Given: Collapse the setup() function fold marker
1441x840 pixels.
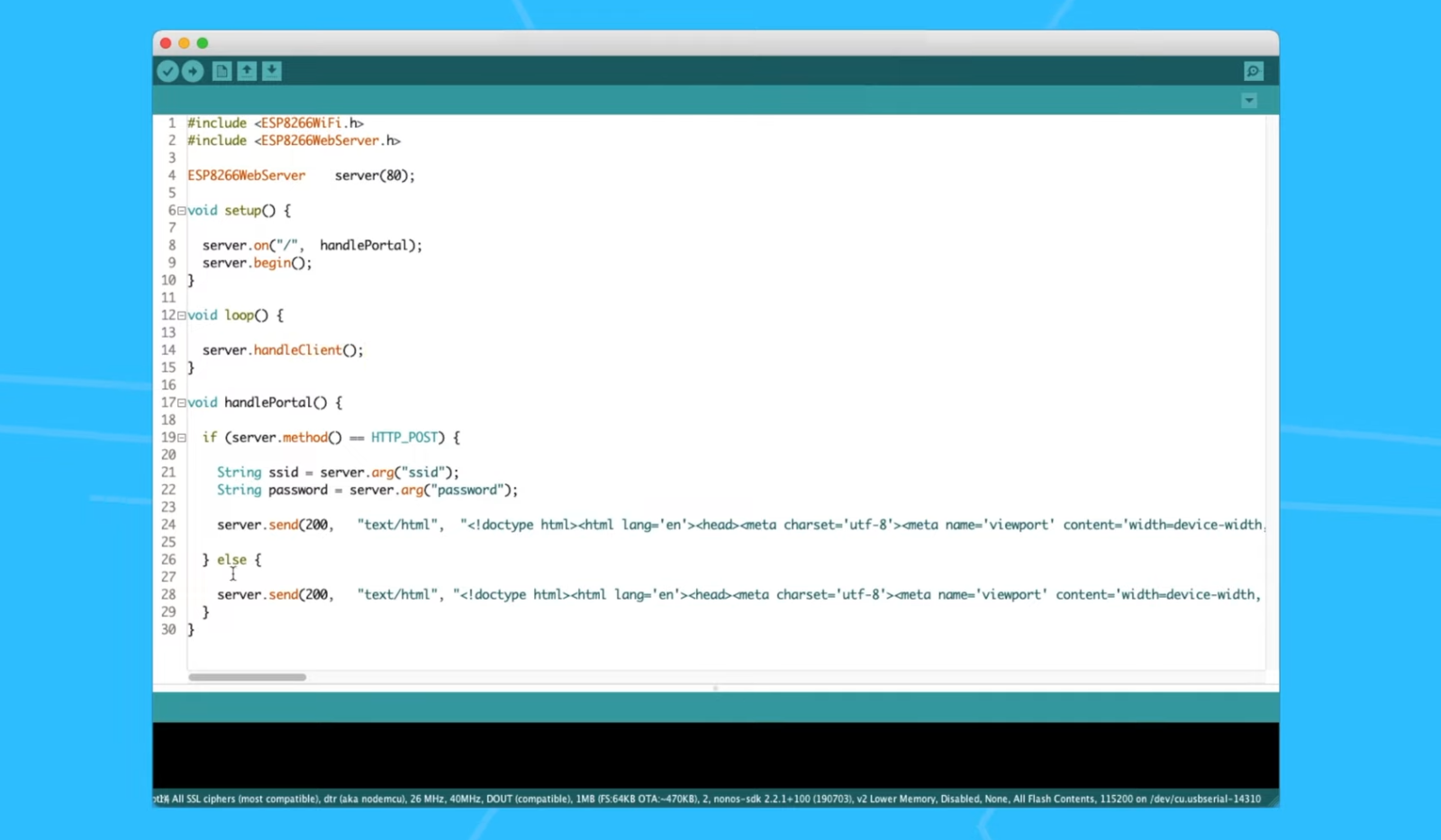Looking at the screenshot, I should (180, 210).
